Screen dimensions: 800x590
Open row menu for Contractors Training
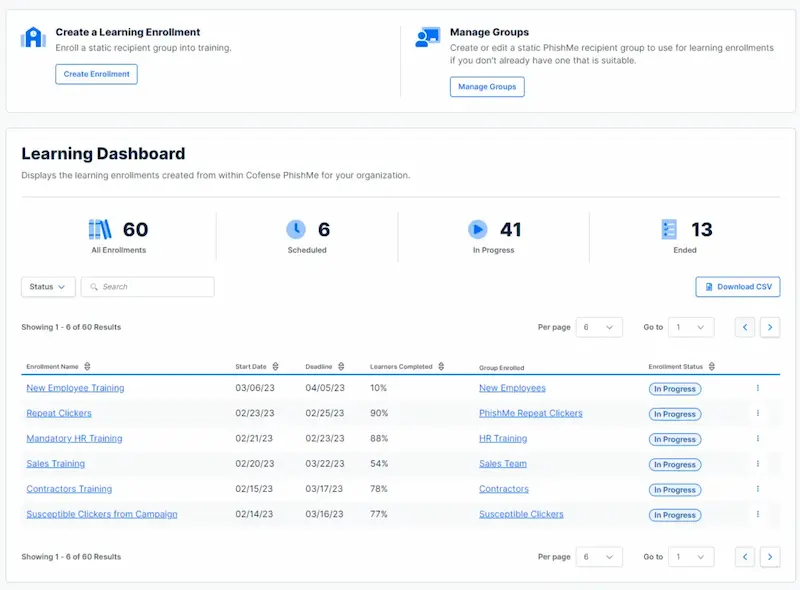(x=758, y=488)
